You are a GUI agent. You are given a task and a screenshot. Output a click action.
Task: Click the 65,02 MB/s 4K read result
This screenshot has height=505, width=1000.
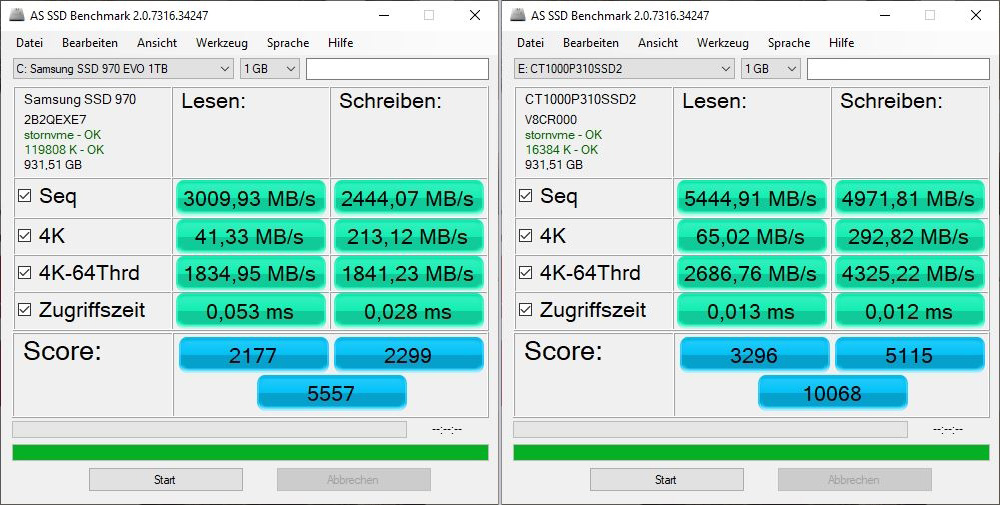point(751,236)
